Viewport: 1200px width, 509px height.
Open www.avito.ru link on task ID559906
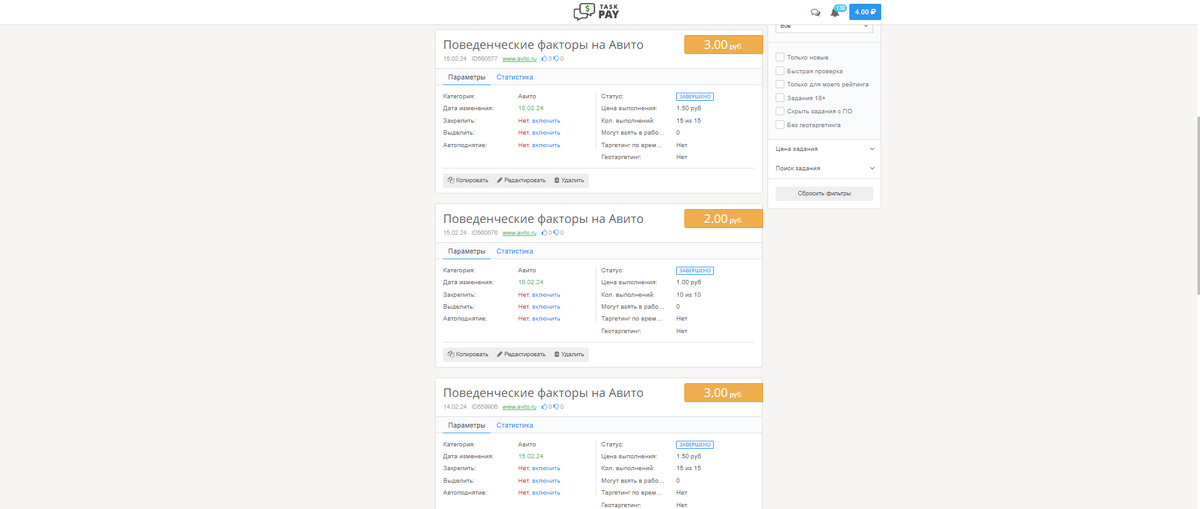519,407
